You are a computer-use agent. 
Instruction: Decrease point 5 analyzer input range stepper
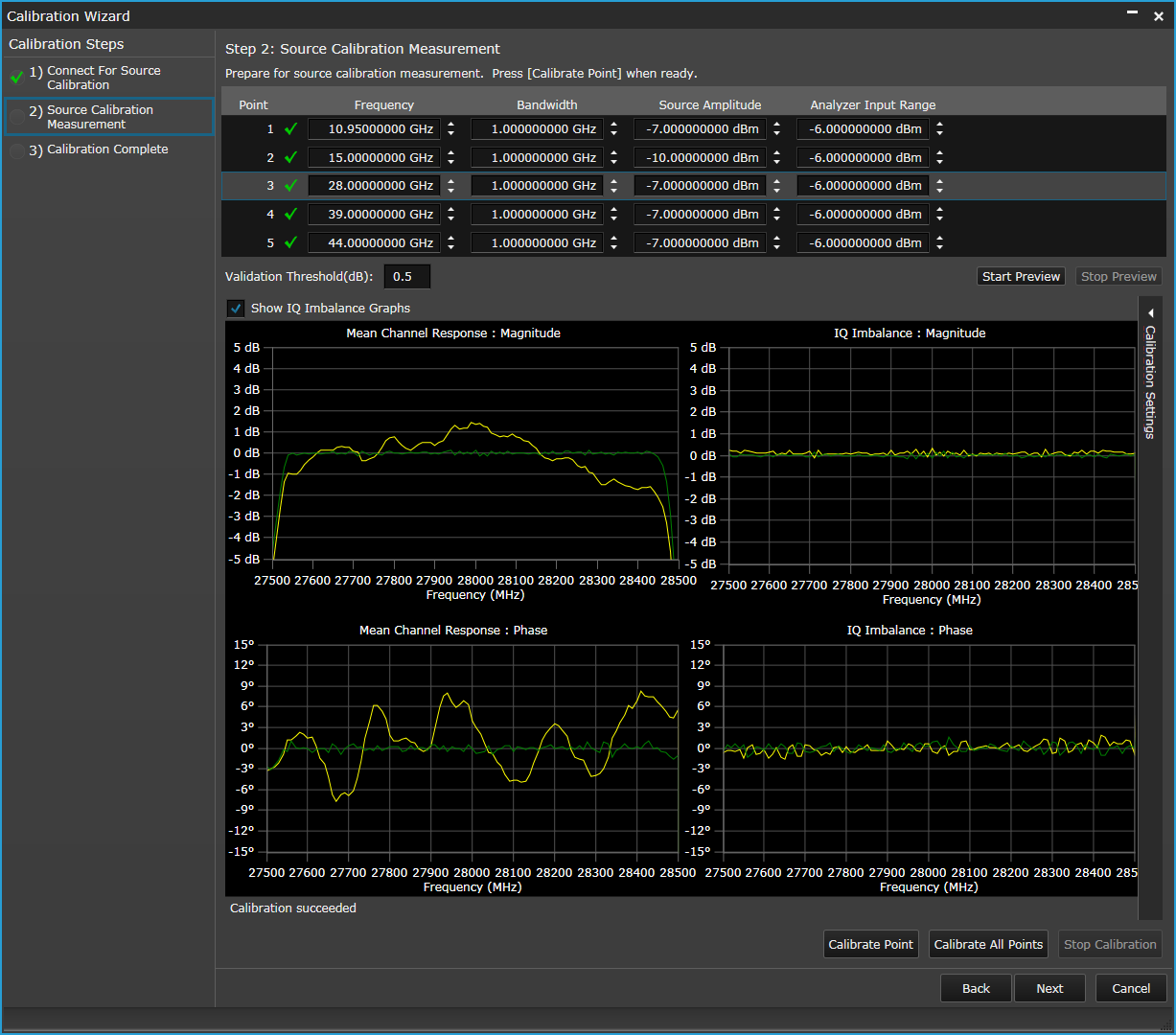point(940,248)
